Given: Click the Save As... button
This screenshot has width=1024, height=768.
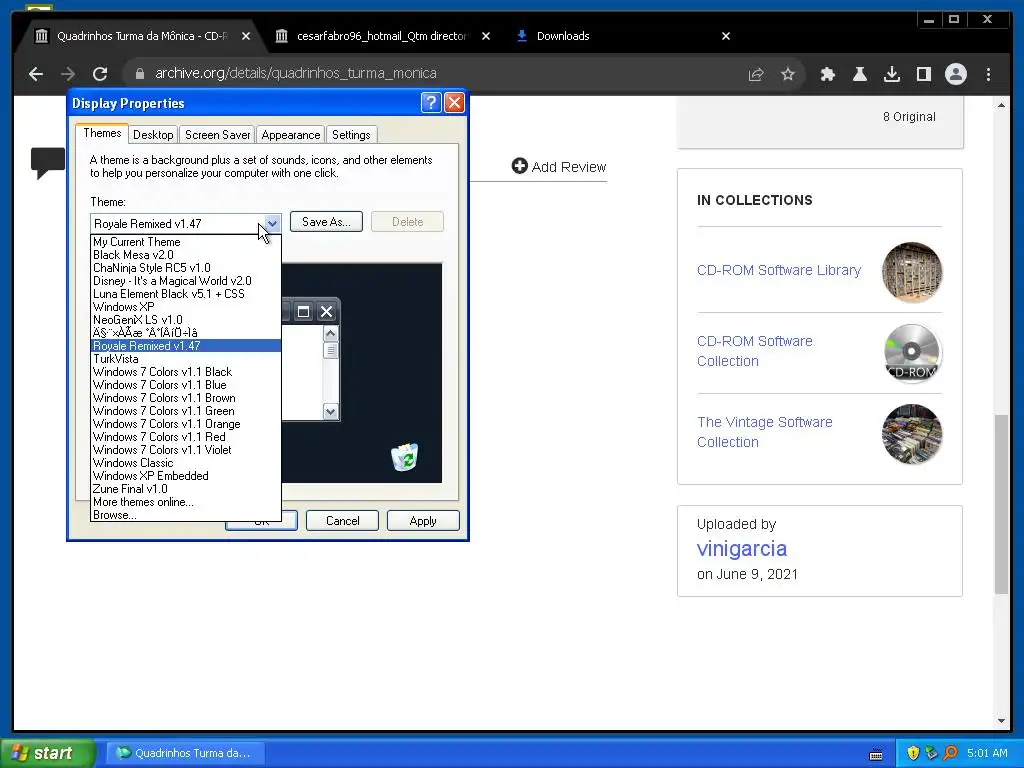Looking at the screenshot, I should pyautogui.click(x=326, y=221).
